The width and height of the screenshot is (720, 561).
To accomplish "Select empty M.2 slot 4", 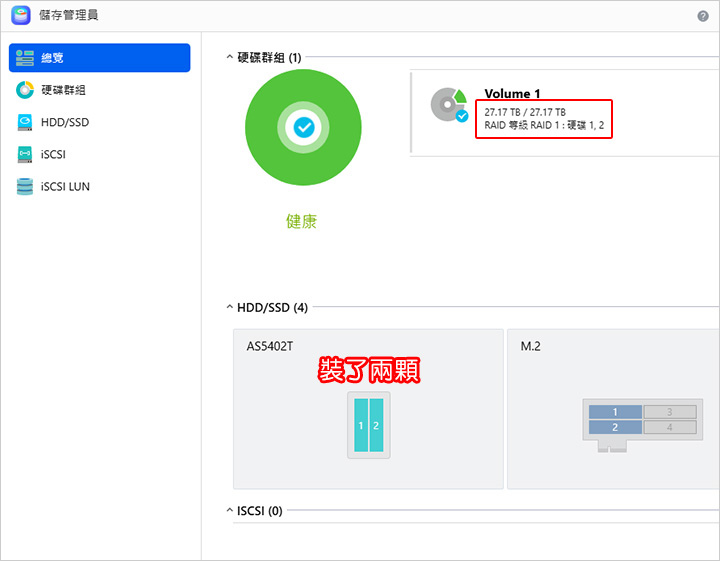I will tap(670, 427).
